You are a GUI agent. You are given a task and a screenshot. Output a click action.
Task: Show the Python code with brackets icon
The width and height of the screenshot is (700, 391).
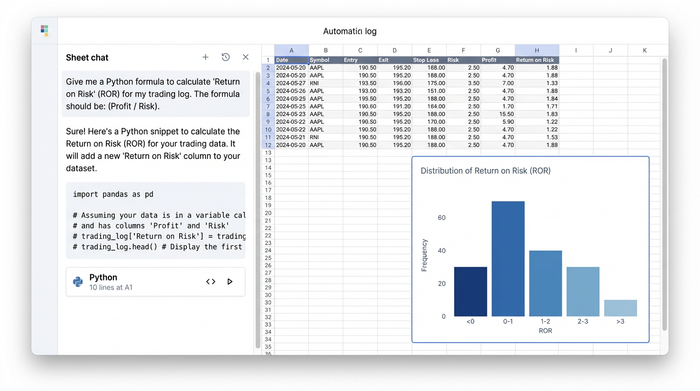point(211,282)
